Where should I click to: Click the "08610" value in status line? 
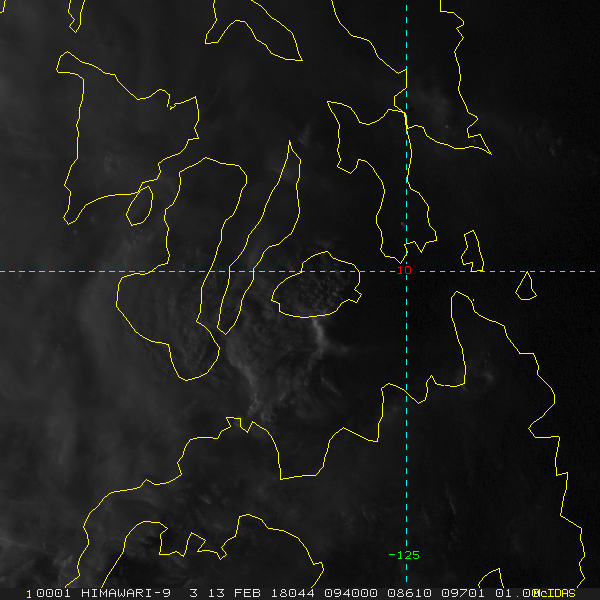[x=409, y=593]
